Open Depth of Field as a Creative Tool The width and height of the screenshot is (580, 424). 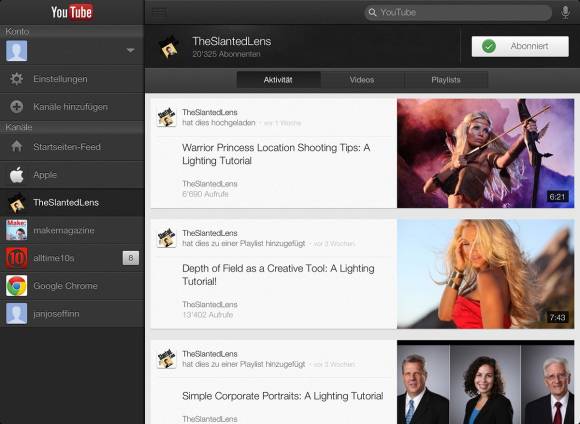pyautogui.click(x=278, y=275)
